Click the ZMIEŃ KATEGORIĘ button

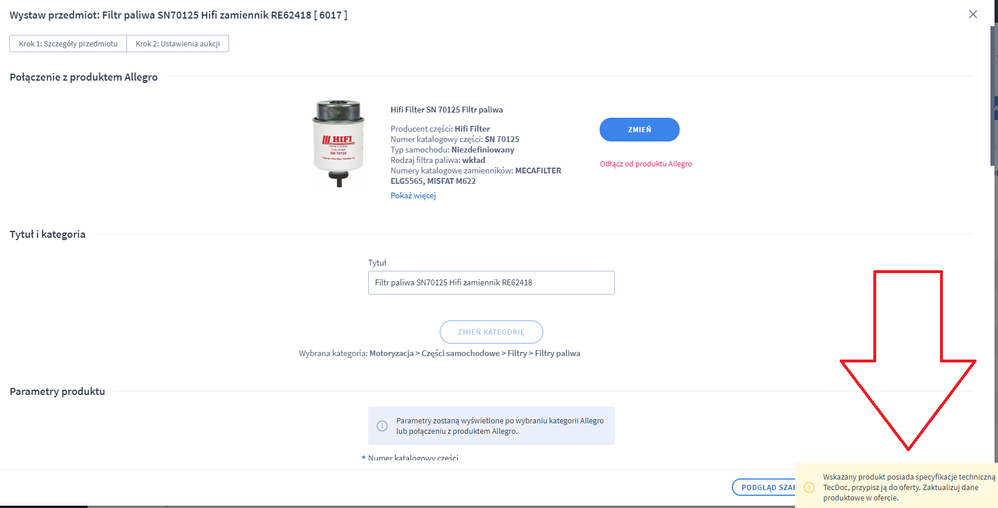click(491, 332)
